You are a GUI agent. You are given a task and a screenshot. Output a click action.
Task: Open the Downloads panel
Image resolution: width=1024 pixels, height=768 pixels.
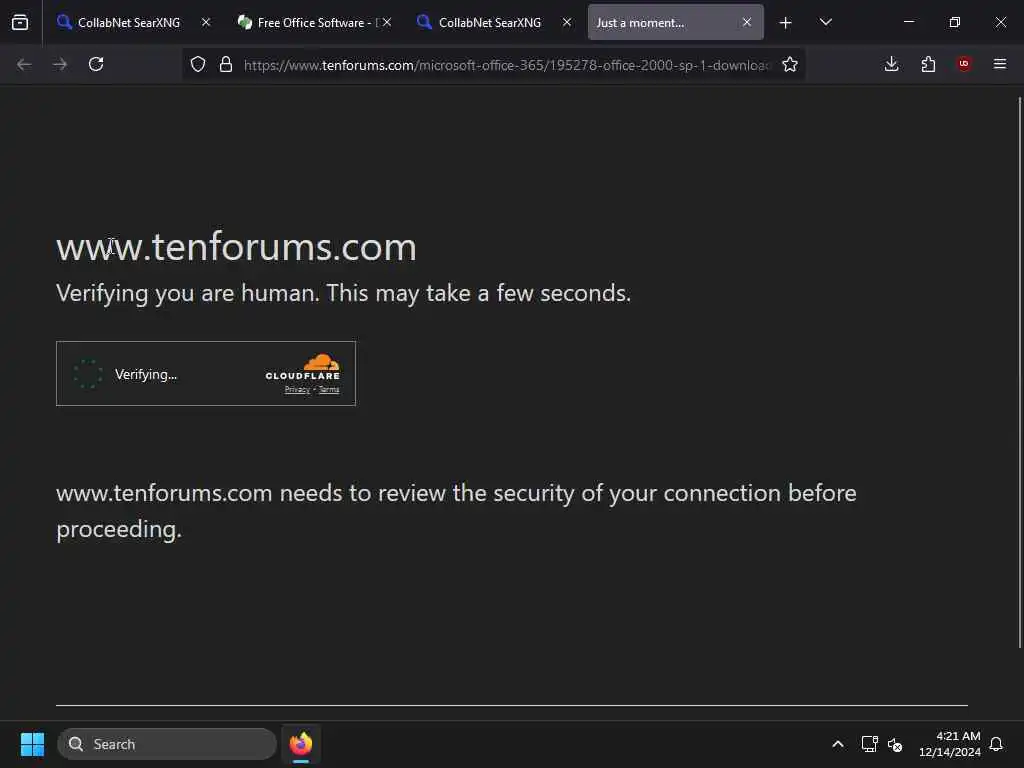click(891, 64)
